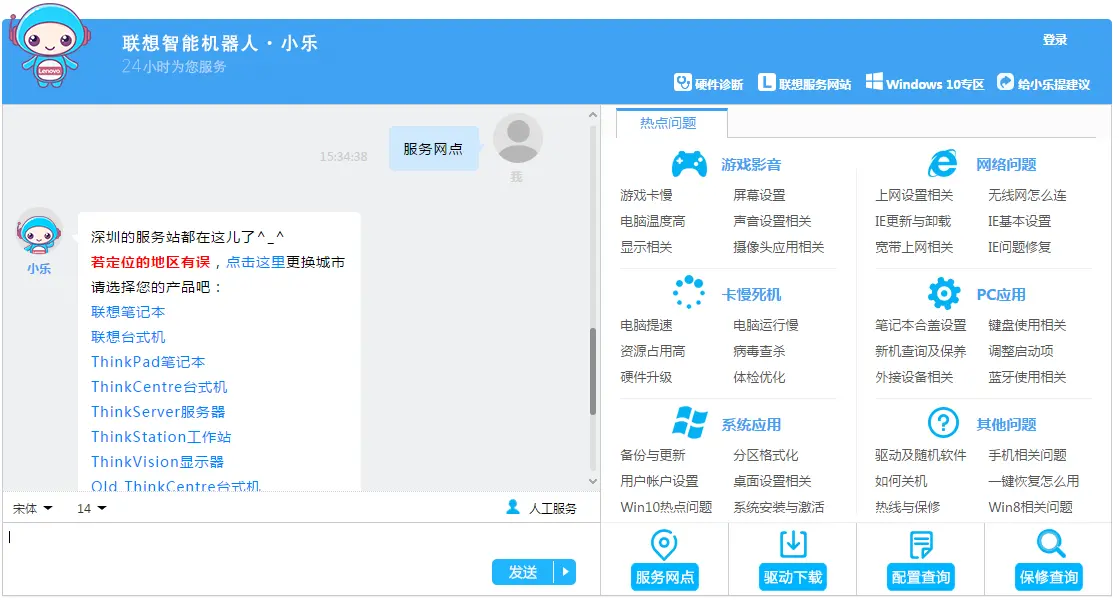Click the 驱动下载 button

point(793,577)
